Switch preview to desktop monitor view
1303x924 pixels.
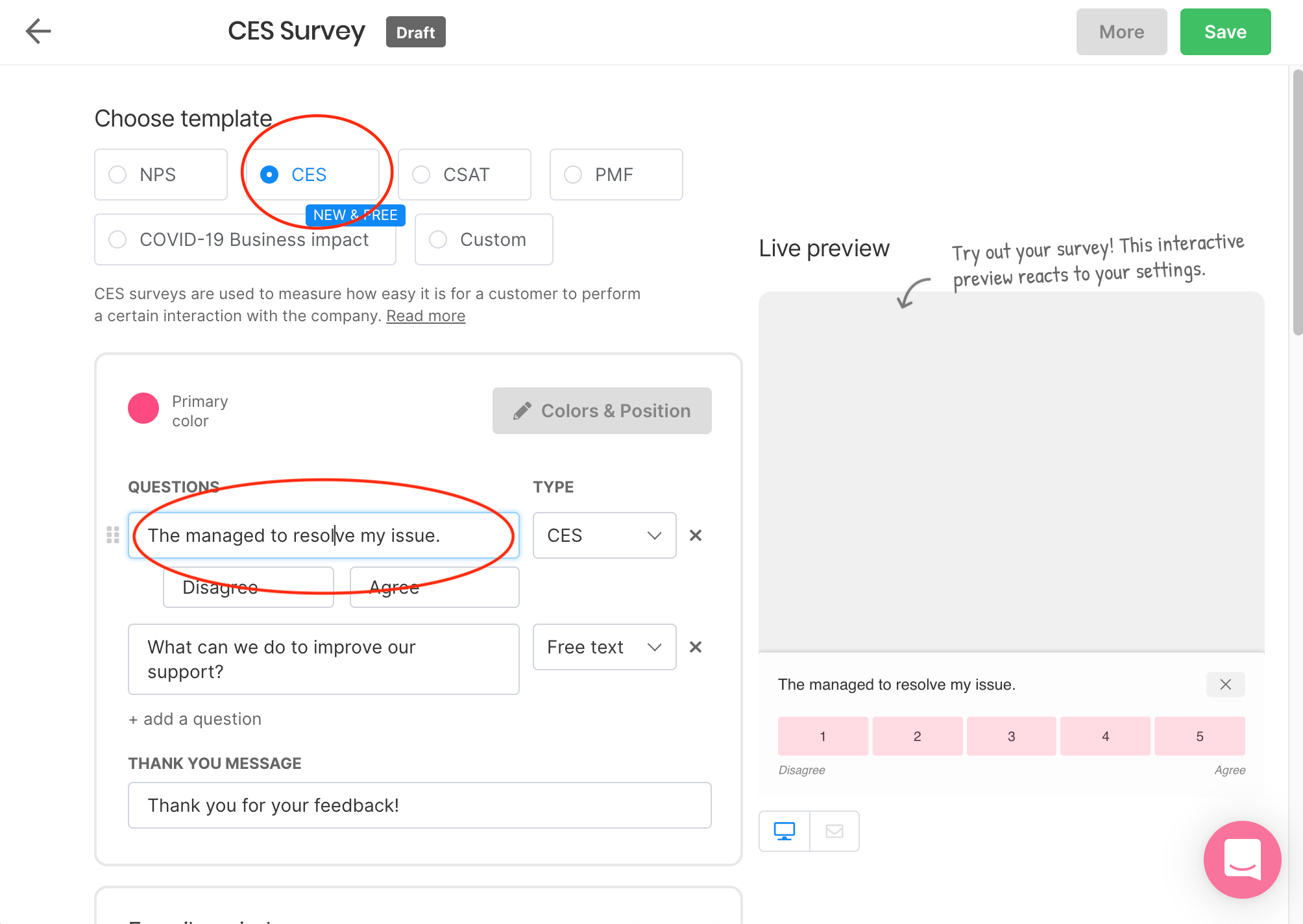[x=785, y=831]
